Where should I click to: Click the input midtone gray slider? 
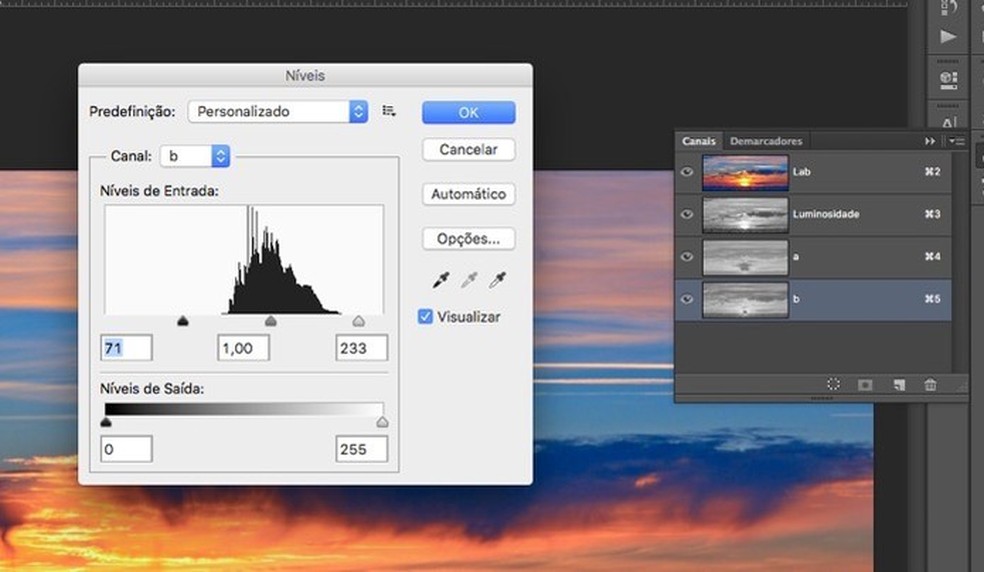pos(270,321)
